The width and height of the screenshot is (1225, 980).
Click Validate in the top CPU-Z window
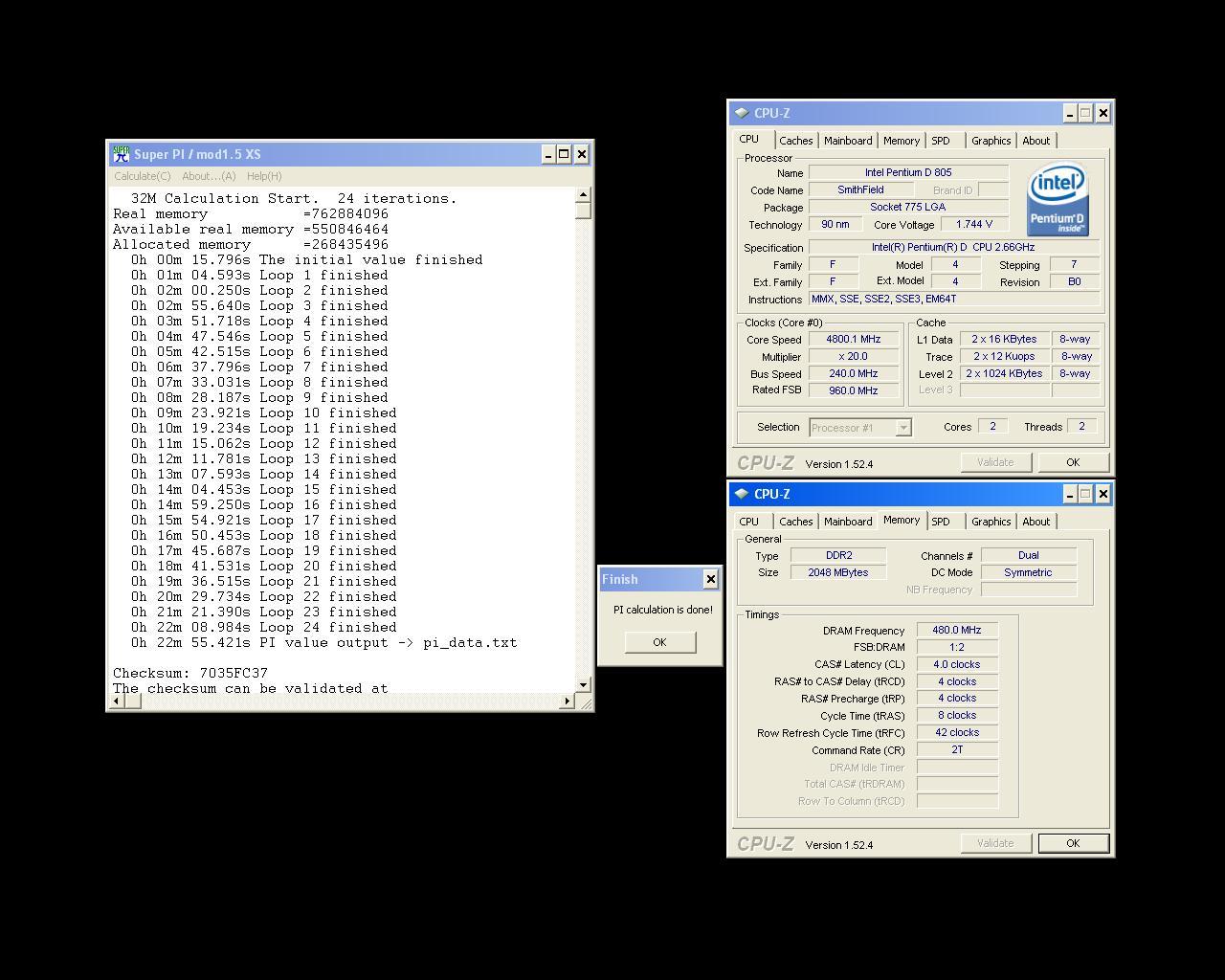coord(995,462)
